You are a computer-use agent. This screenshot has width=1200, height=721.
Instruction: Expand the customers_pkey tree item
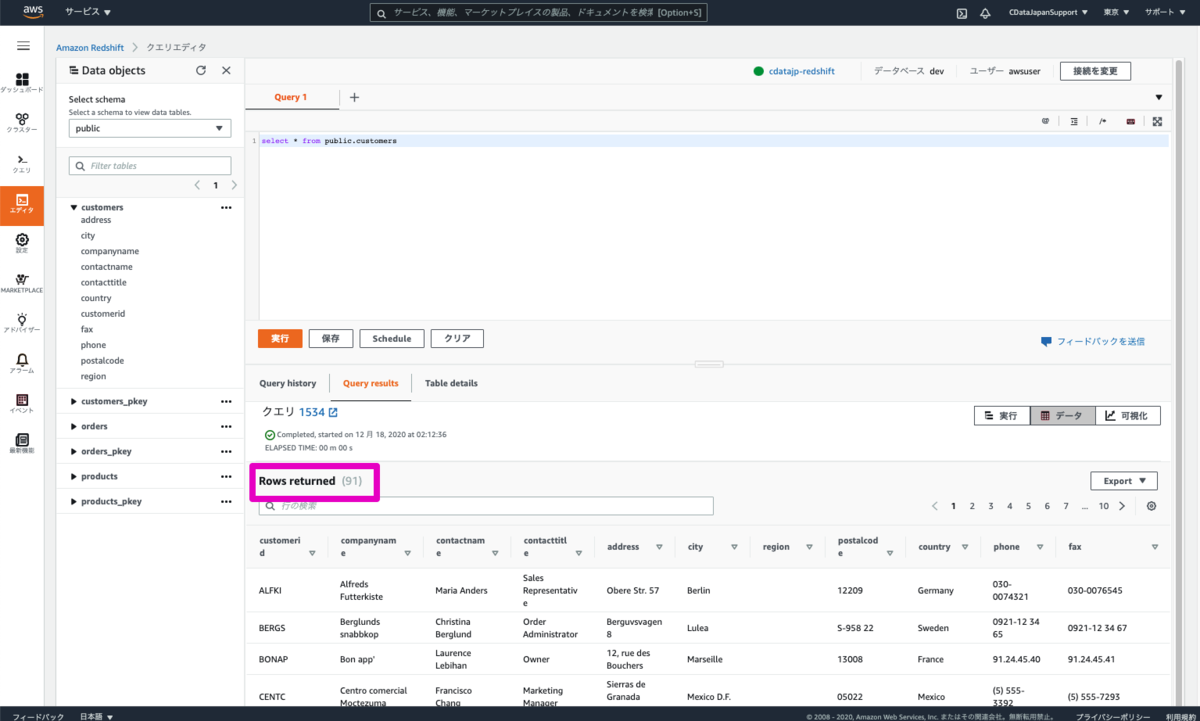(74, 401)
